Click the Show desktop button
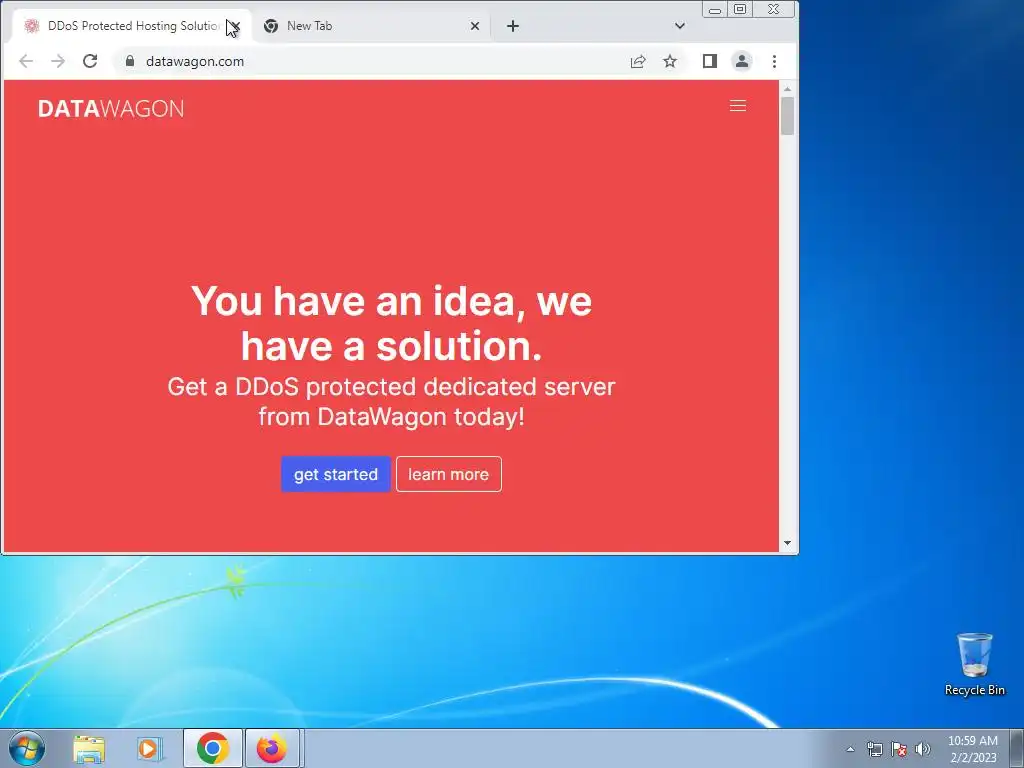 point(1017,748)
